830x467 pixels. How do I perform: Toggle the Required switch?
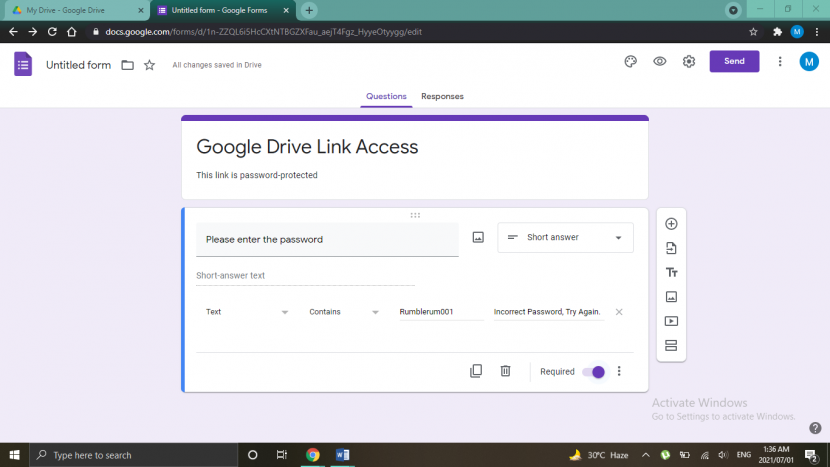pyautogui.click(x=593, y=372)
